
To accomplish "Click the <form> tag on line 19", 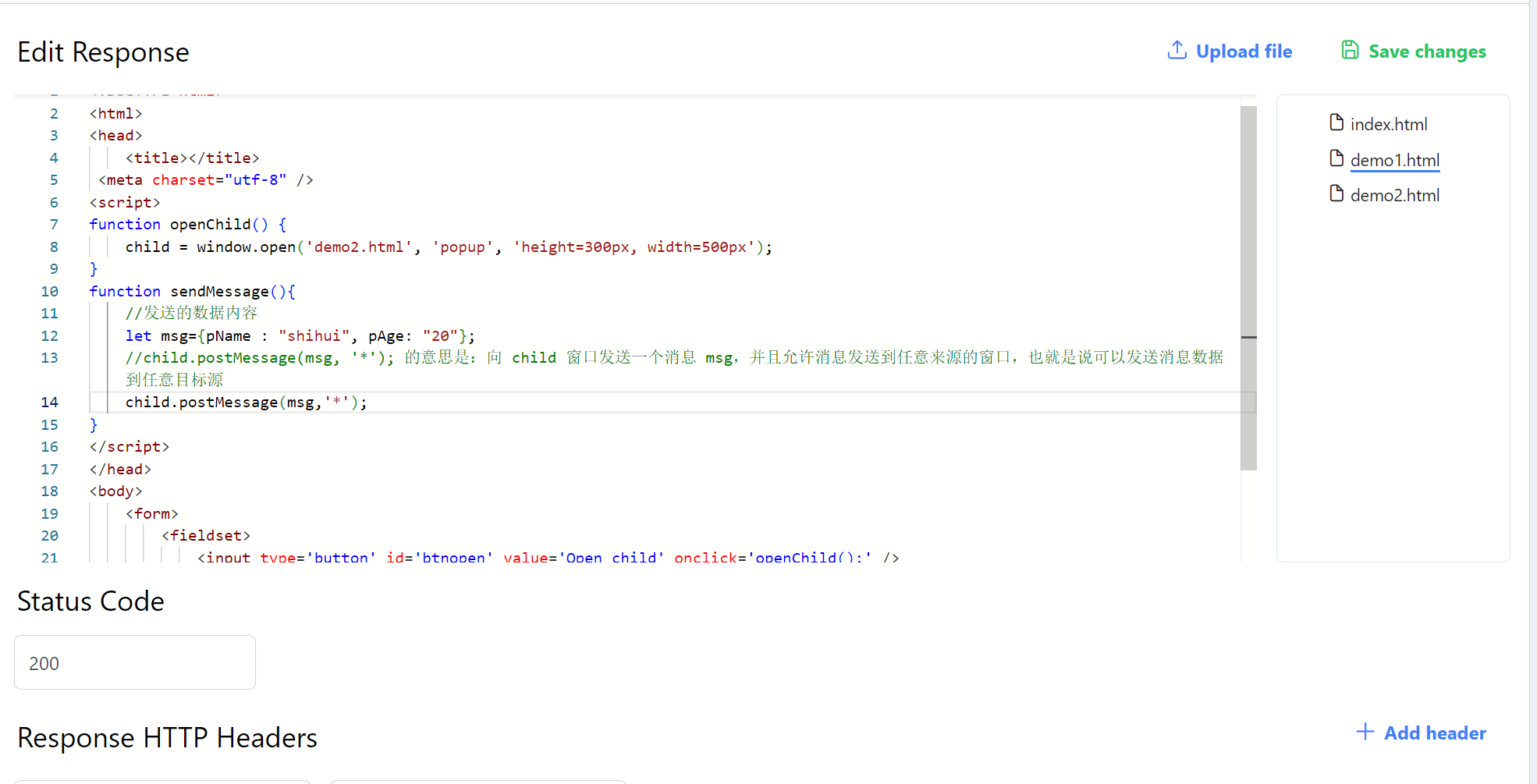I will (151, 514).
